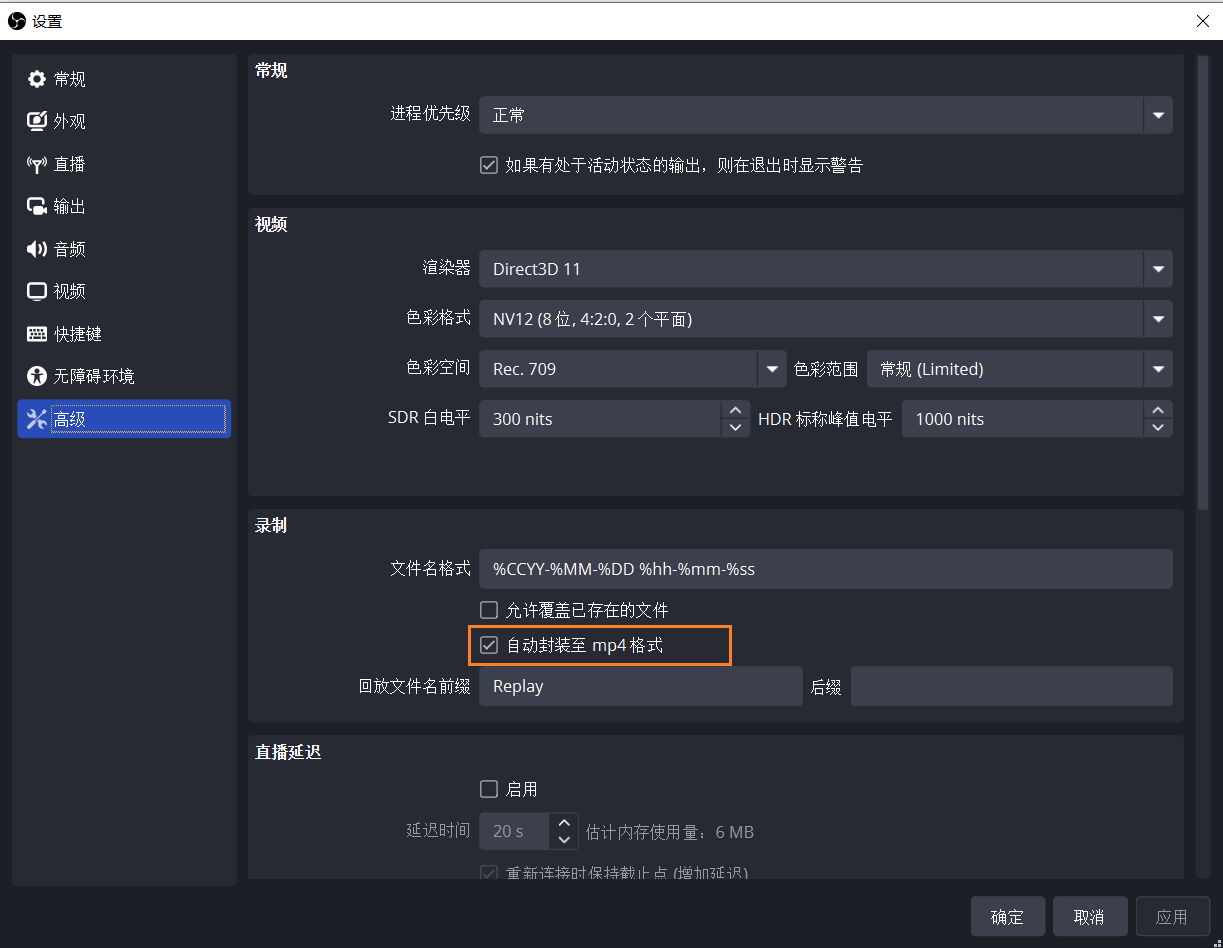1223x948 pixels.
Task: Open the 视频 monitor icon
Action: (37, 291)
